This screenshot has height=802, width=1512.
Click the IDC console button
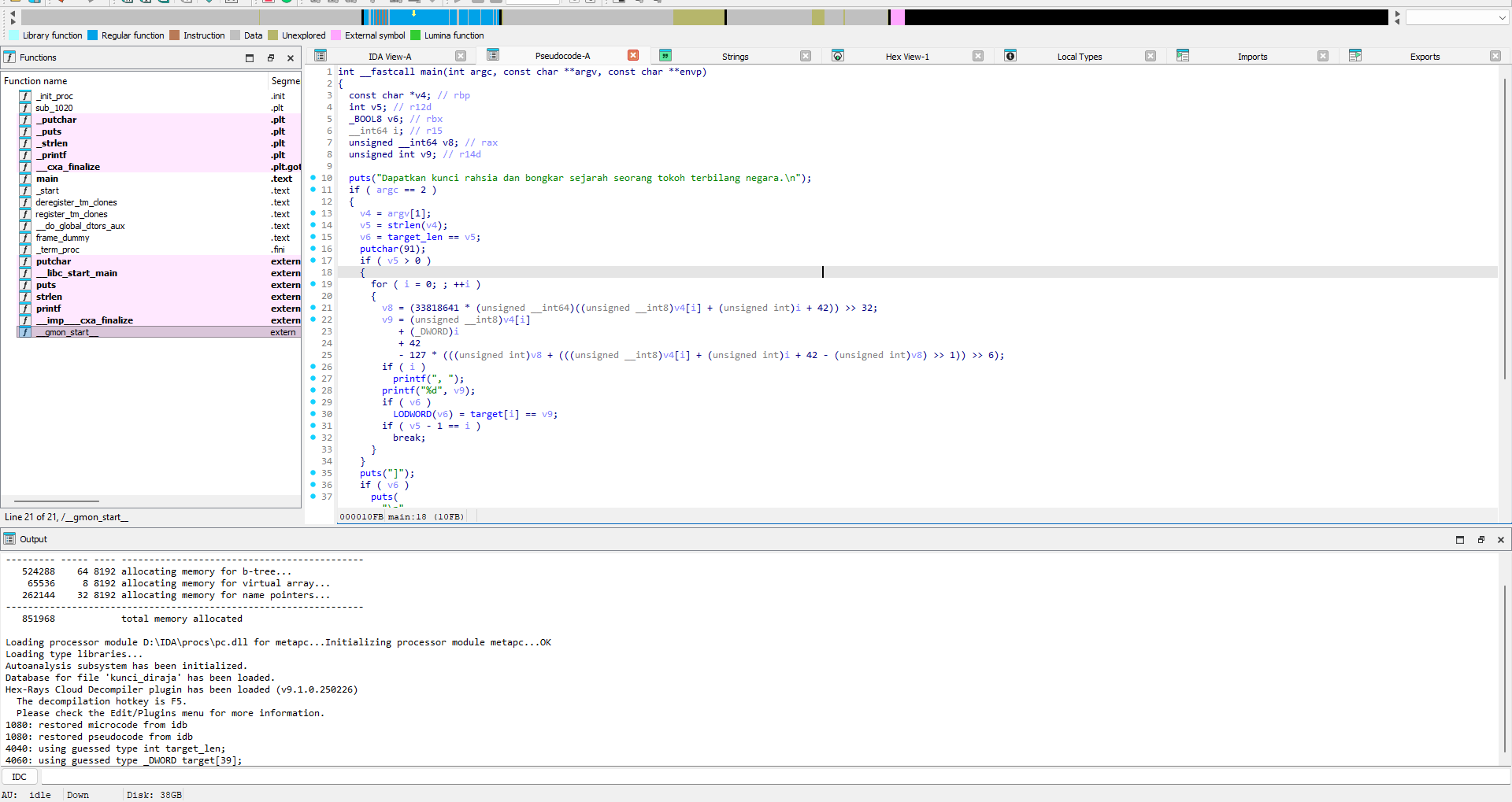point(20,777)
